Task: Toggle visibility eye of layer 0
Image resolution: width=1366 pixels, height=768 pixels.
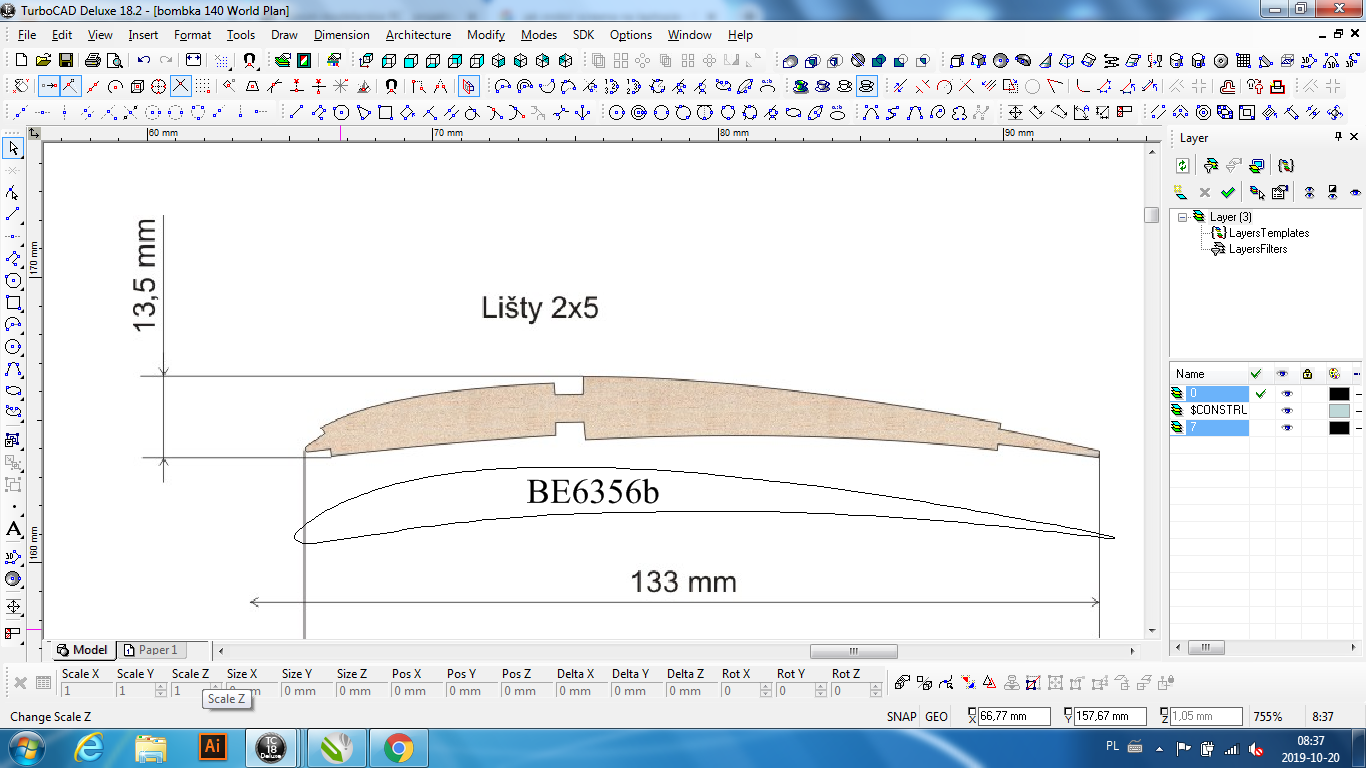Action: coord(1286,394)
